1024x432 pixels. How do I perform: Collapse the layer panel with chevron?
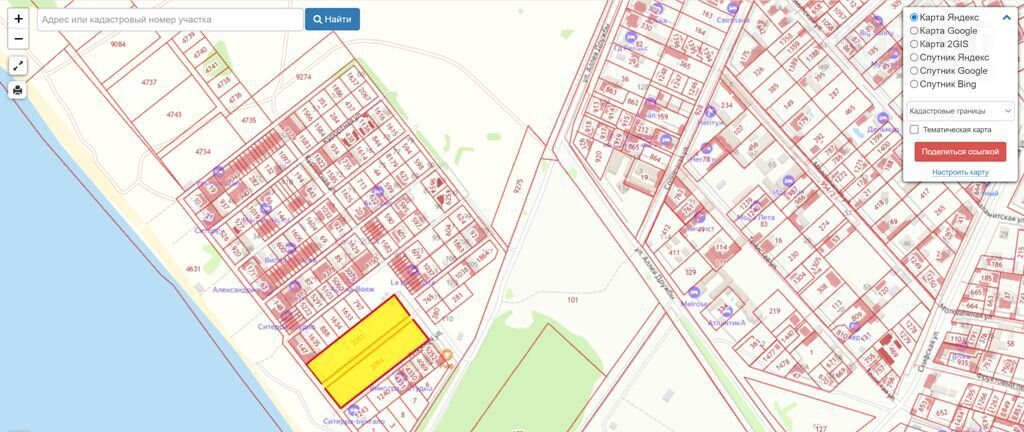point(1007,17)
